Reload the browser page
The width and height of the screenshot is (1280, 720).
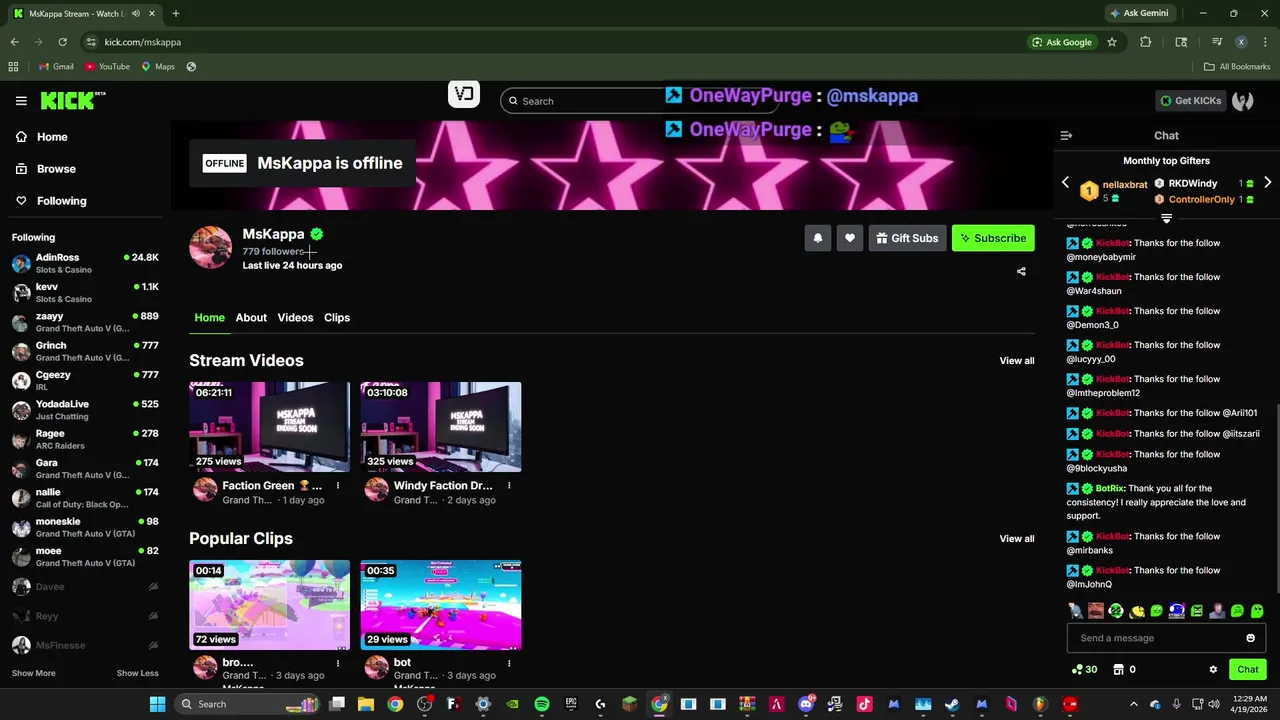click(x=62, y=42)
